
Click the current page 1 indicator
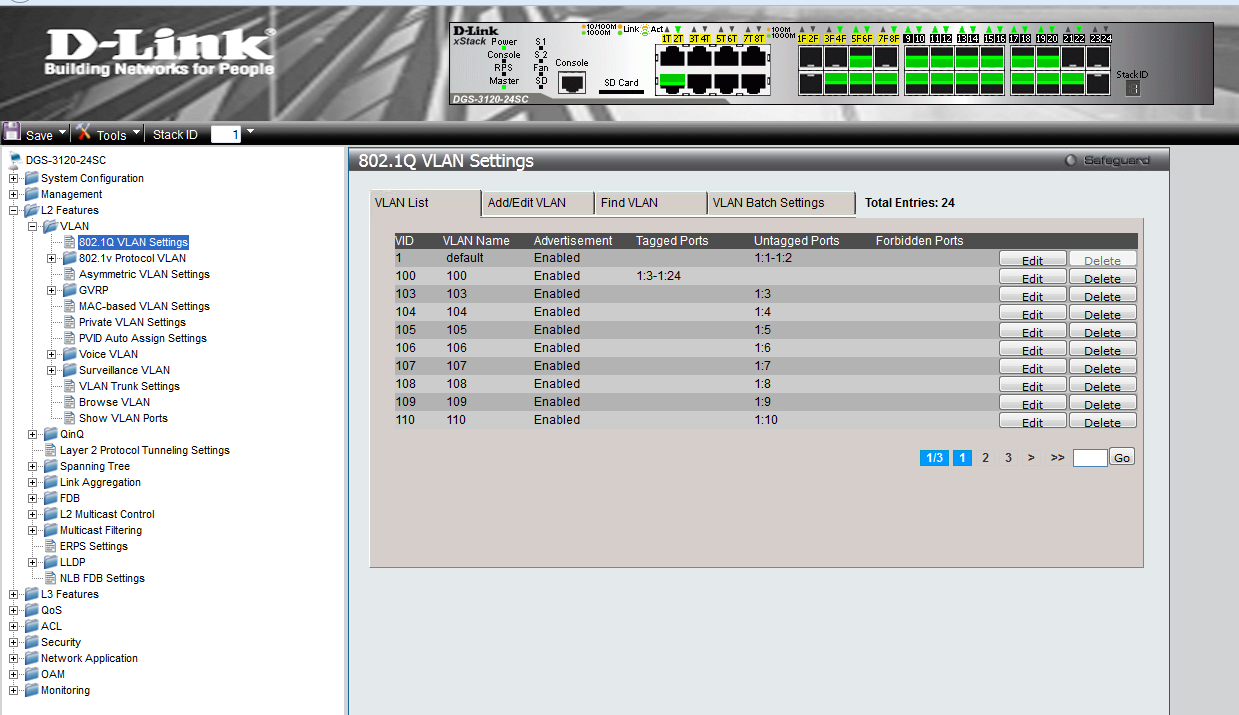click(x=962, y=458)
